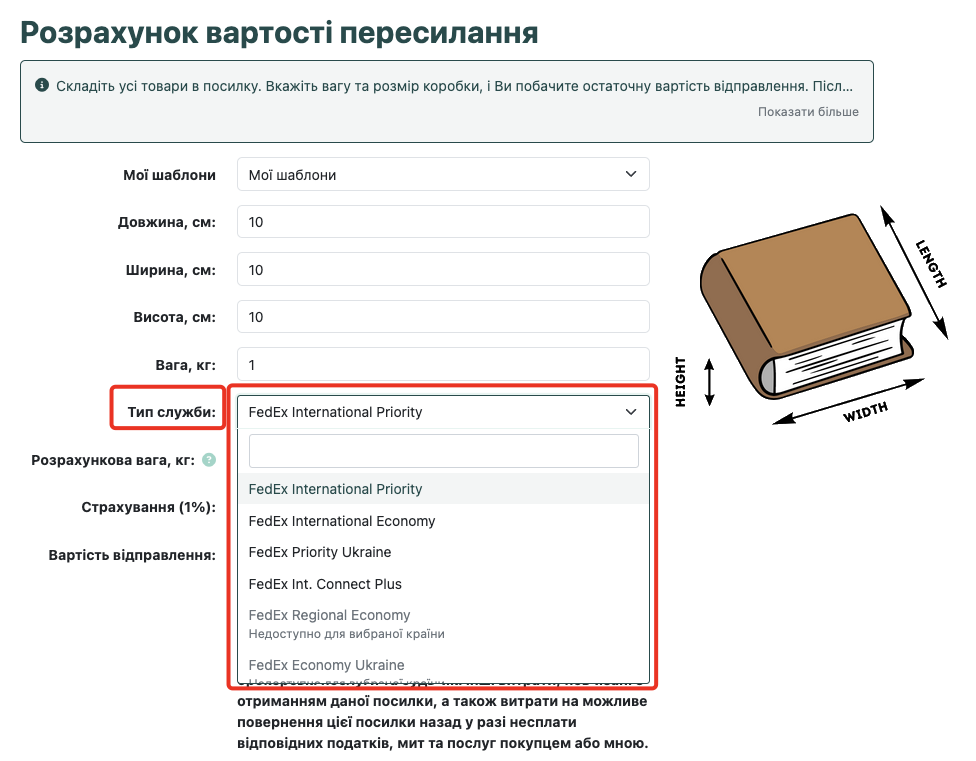Click the Вартість відправлення label
Viewport: 976px width, 761px height.
click(132, 555)
